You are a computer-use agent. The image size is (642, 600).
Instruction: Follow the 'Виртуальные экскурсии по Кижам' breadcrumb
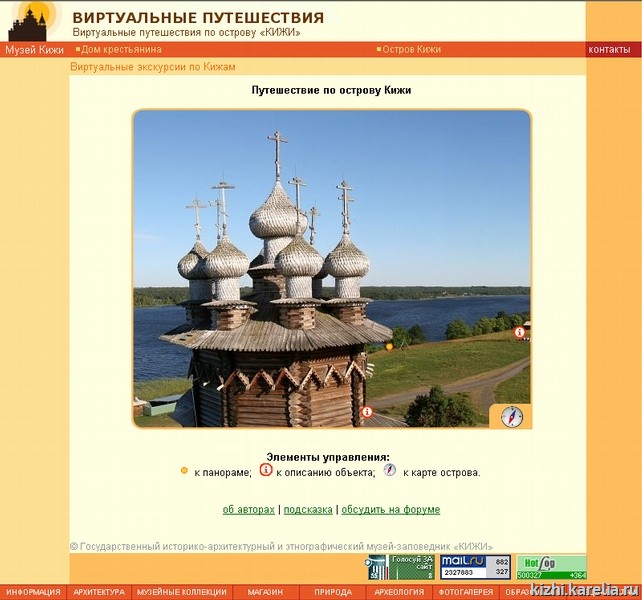coord(153,67)
